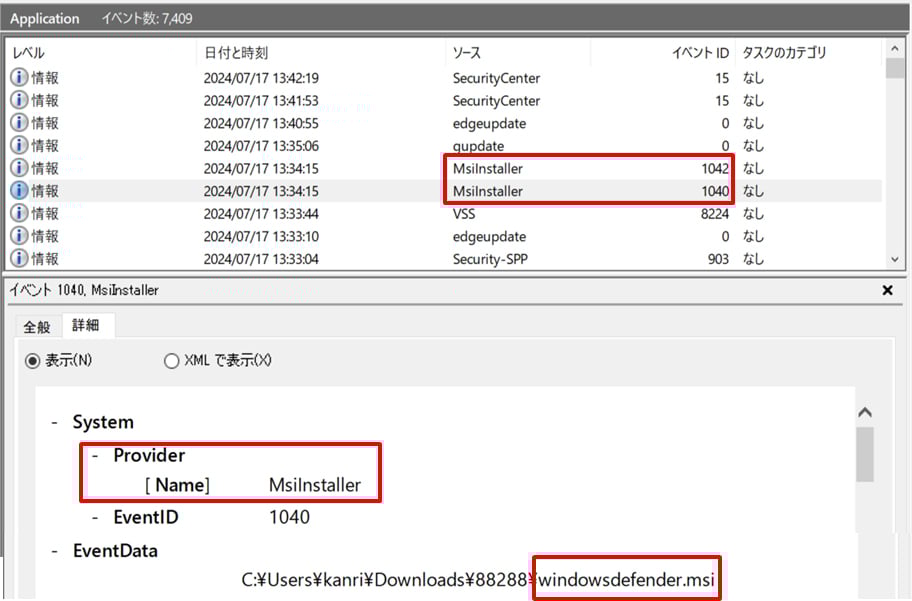Click date 2024/07/17 13:40:55
The image size is (912, 601).
(x=261, y=123)
